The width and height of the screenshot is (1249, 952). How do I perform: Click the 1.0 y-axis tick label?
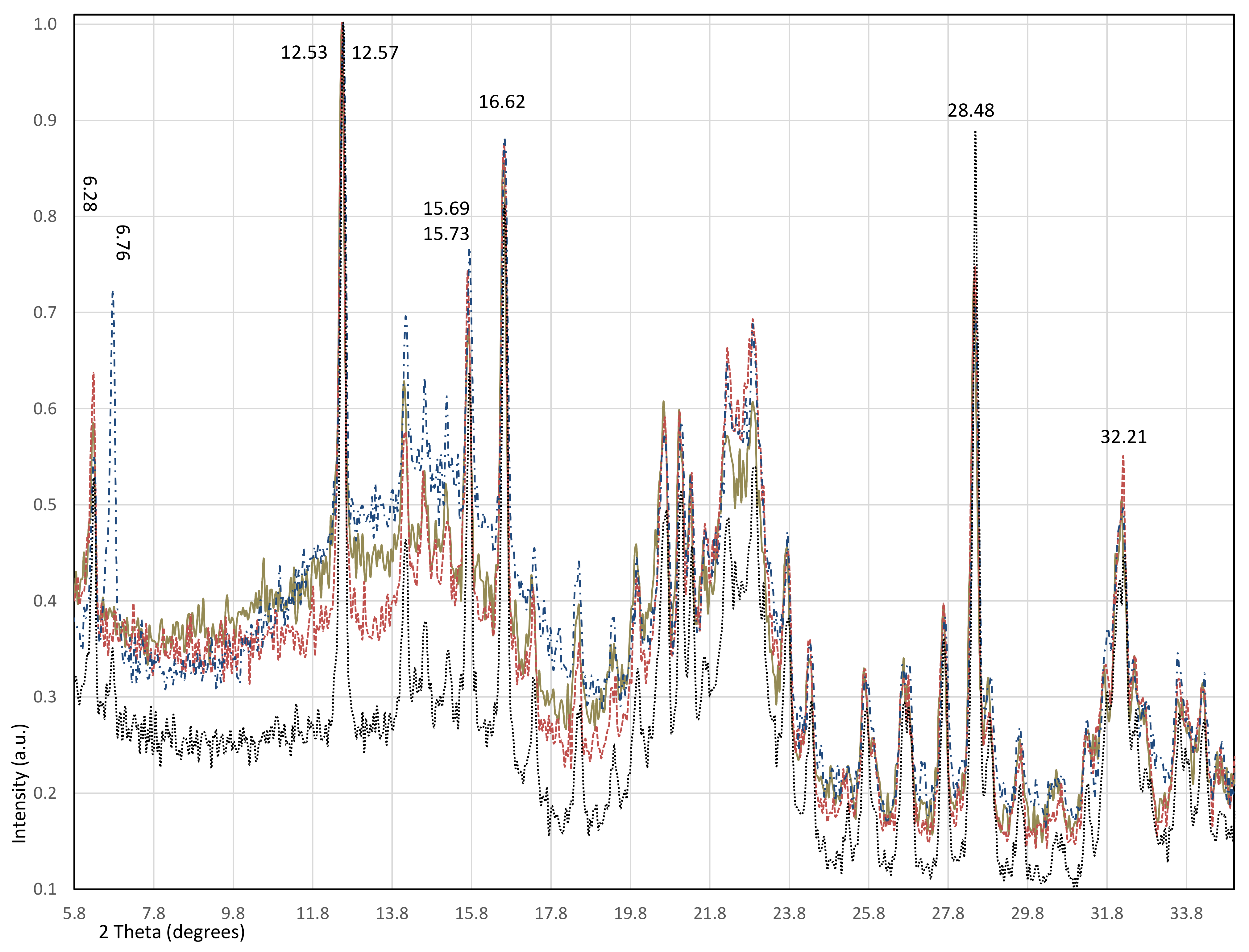coord(45,24)
